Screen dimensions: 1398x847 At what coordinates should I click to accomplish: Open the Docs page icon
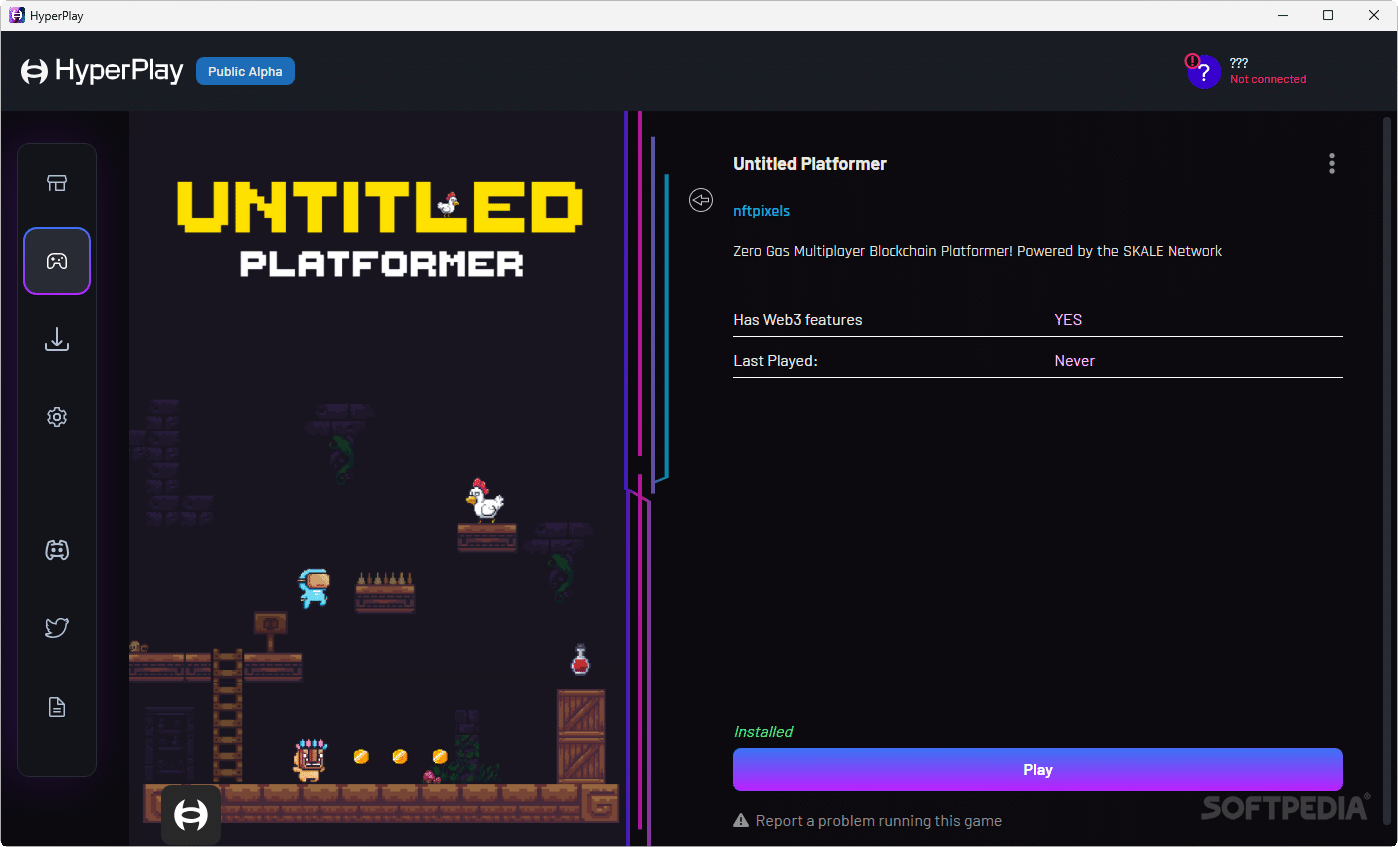(x=57, y=708)
